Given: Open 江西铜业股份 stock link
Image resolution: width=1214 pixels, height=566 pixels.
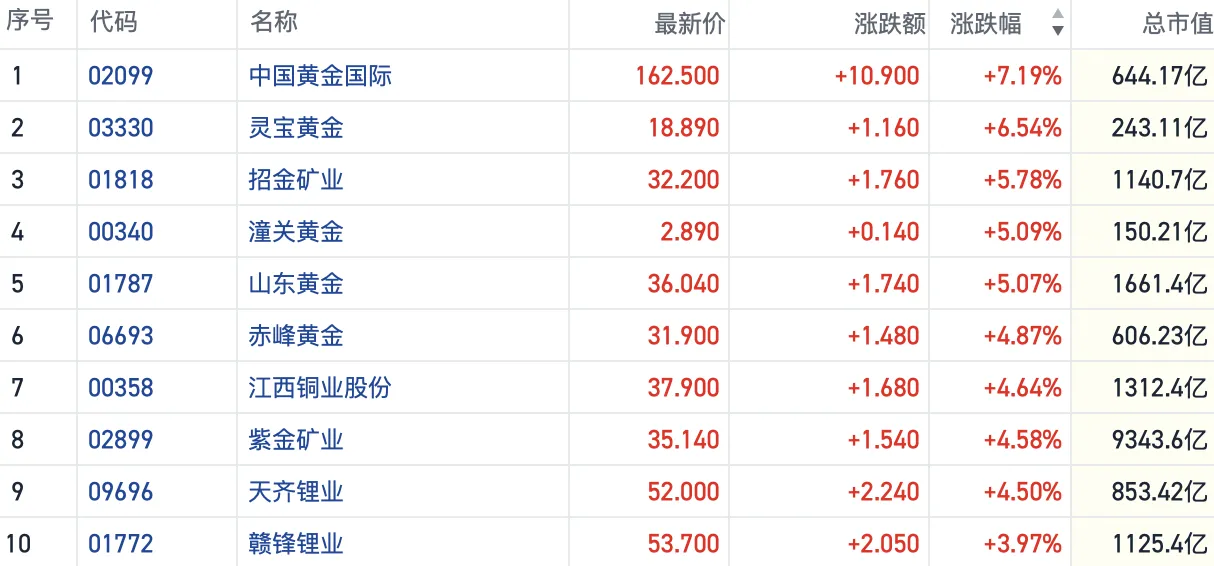Looking at the screenshot, I should pyautogui.click(x=320, y=388).
